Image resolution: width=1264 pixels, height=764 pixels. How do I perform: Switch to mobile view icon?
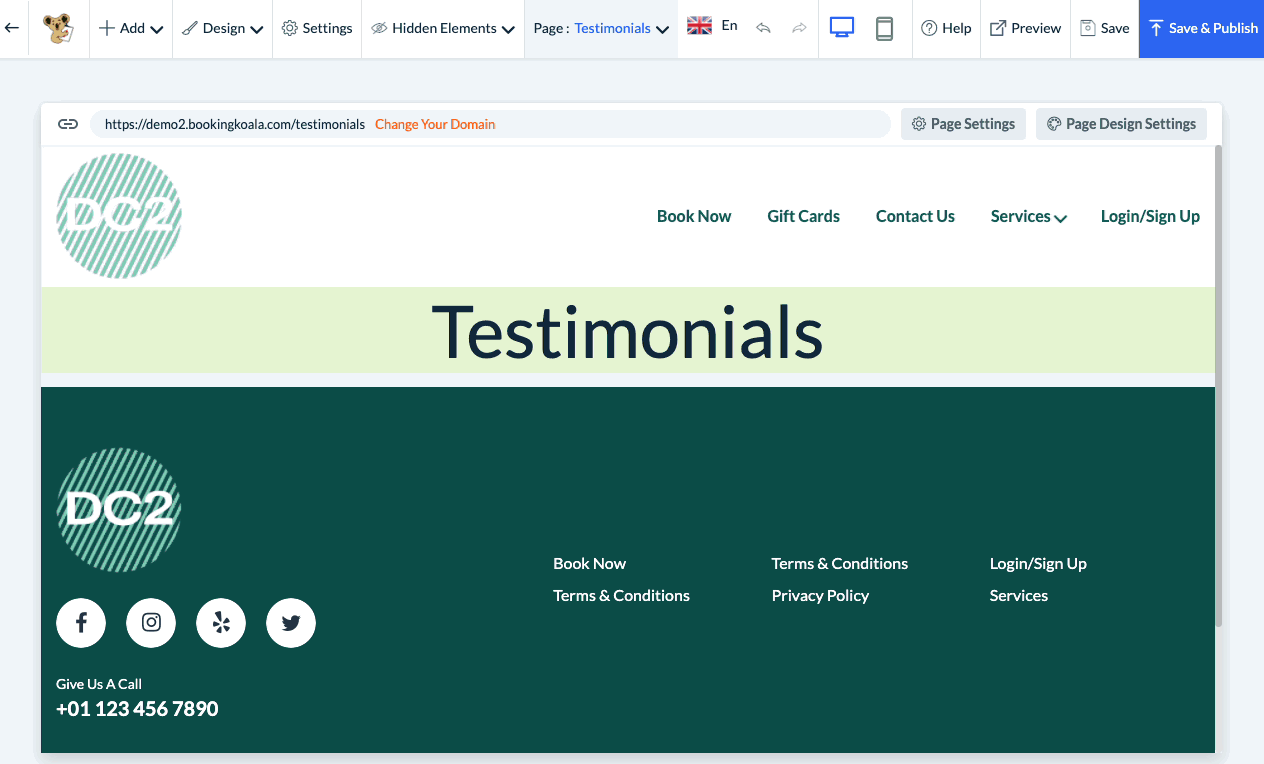point(884,28)
